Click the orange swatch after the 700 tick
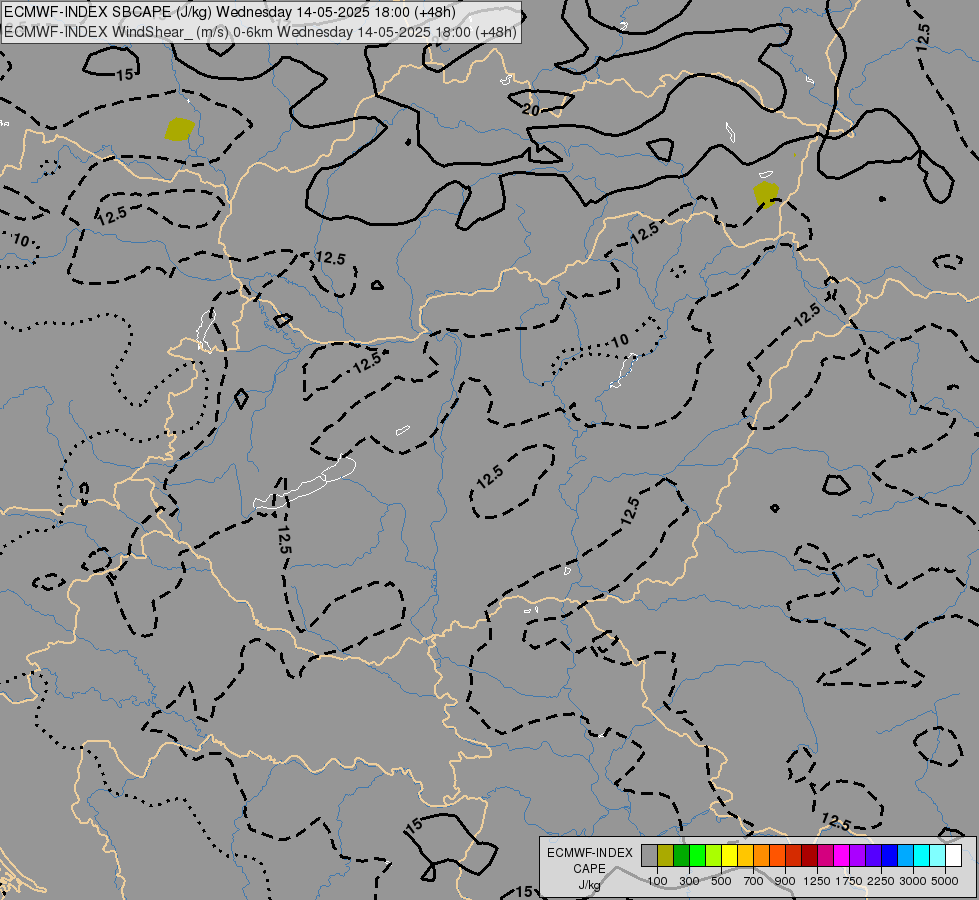 tap(762, 855)
